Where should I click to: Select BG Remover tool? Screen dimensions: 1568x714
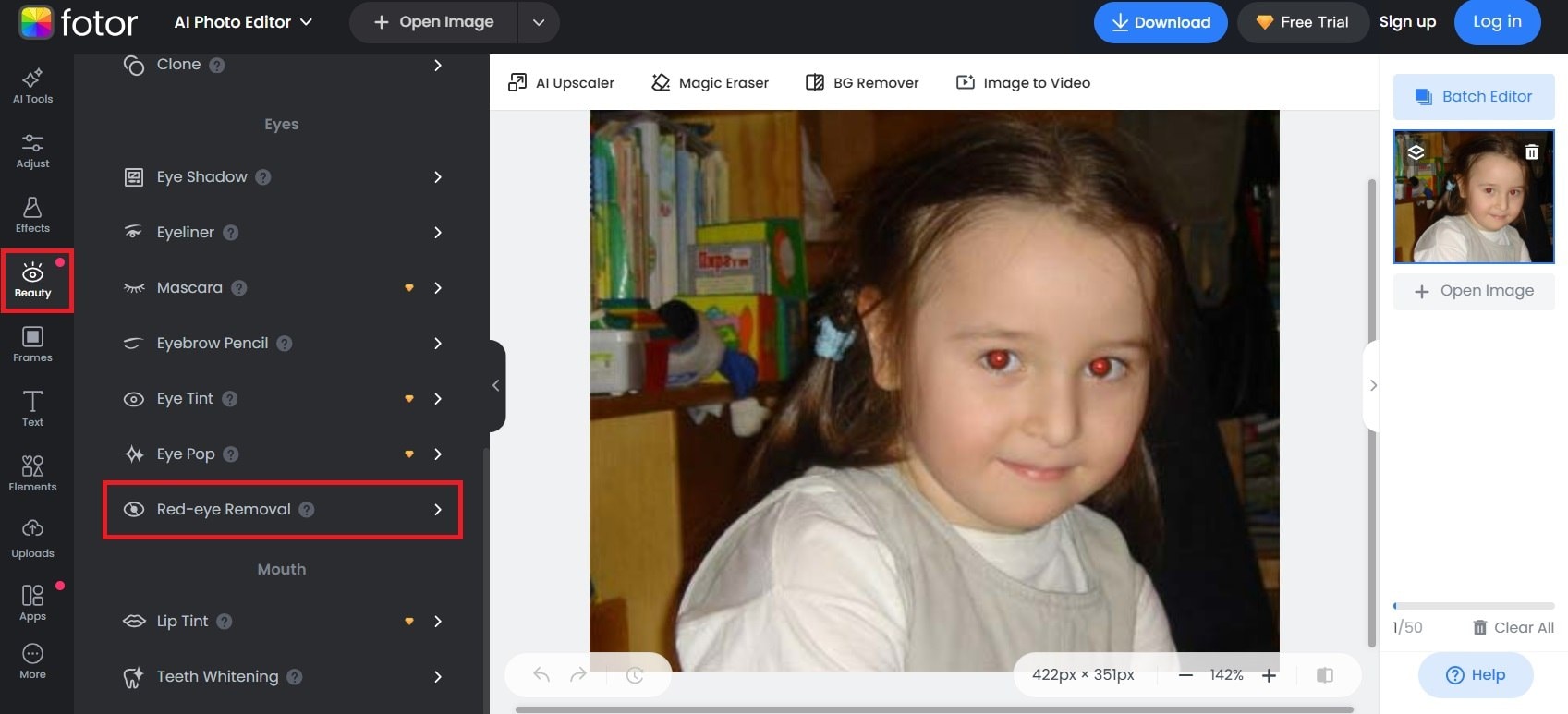[862, 82]
